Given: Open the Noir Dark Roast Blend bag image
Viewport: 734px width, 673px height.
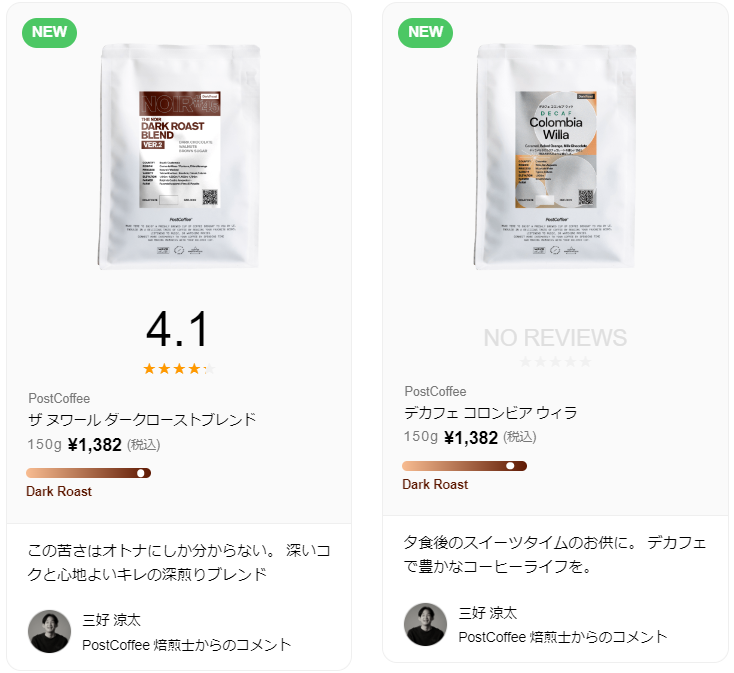Looking at the screenshot, I should (x=179, y=157).
